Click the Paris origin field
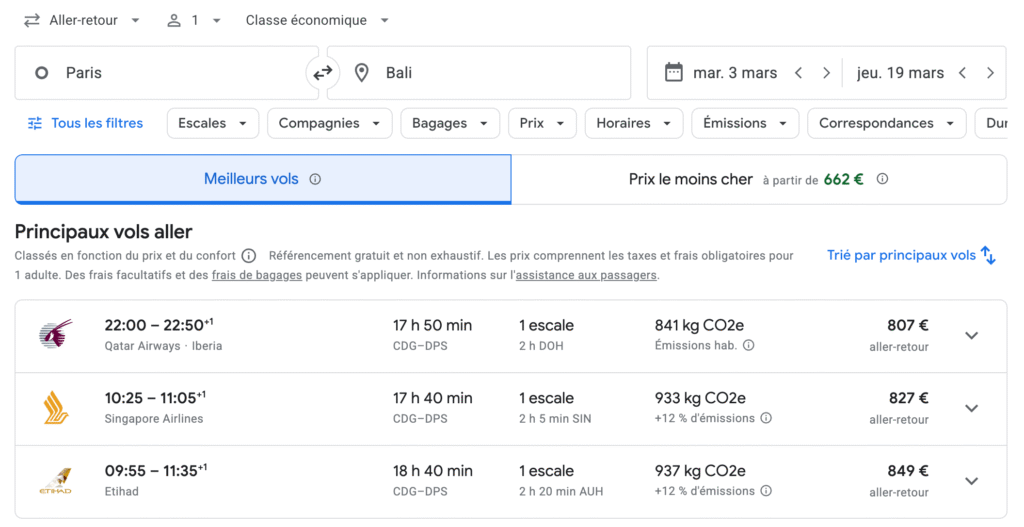 [x=167, y=72]
